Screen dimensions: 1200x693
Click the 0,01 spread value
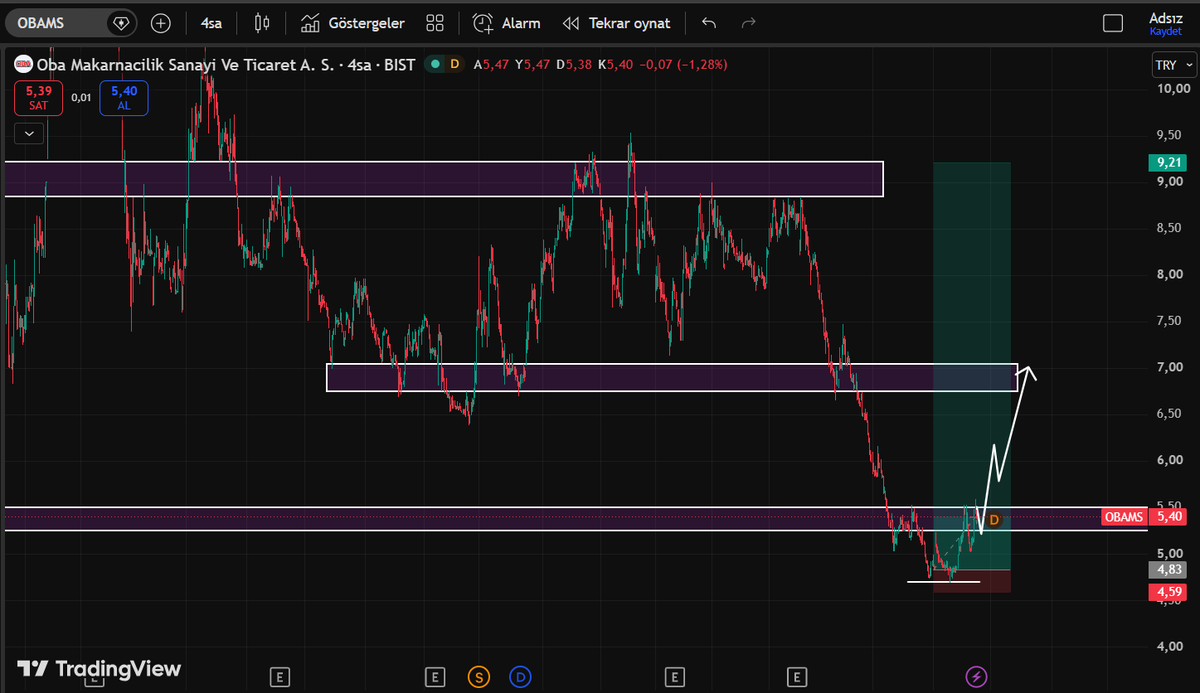[82, 98]
